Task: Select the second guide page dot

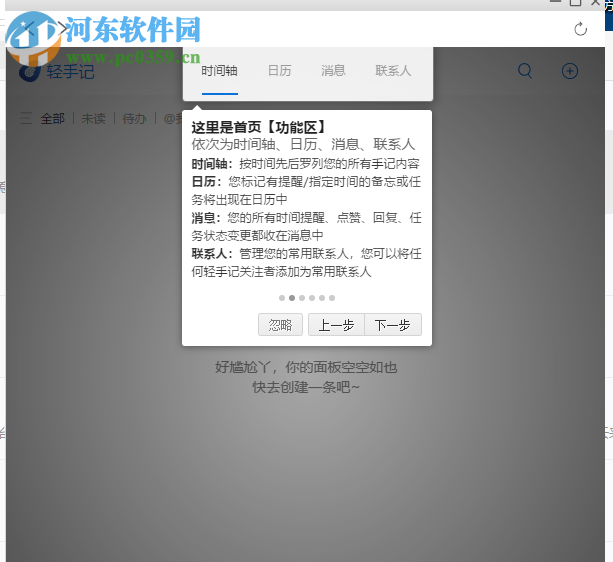Action: click(292, 298)
